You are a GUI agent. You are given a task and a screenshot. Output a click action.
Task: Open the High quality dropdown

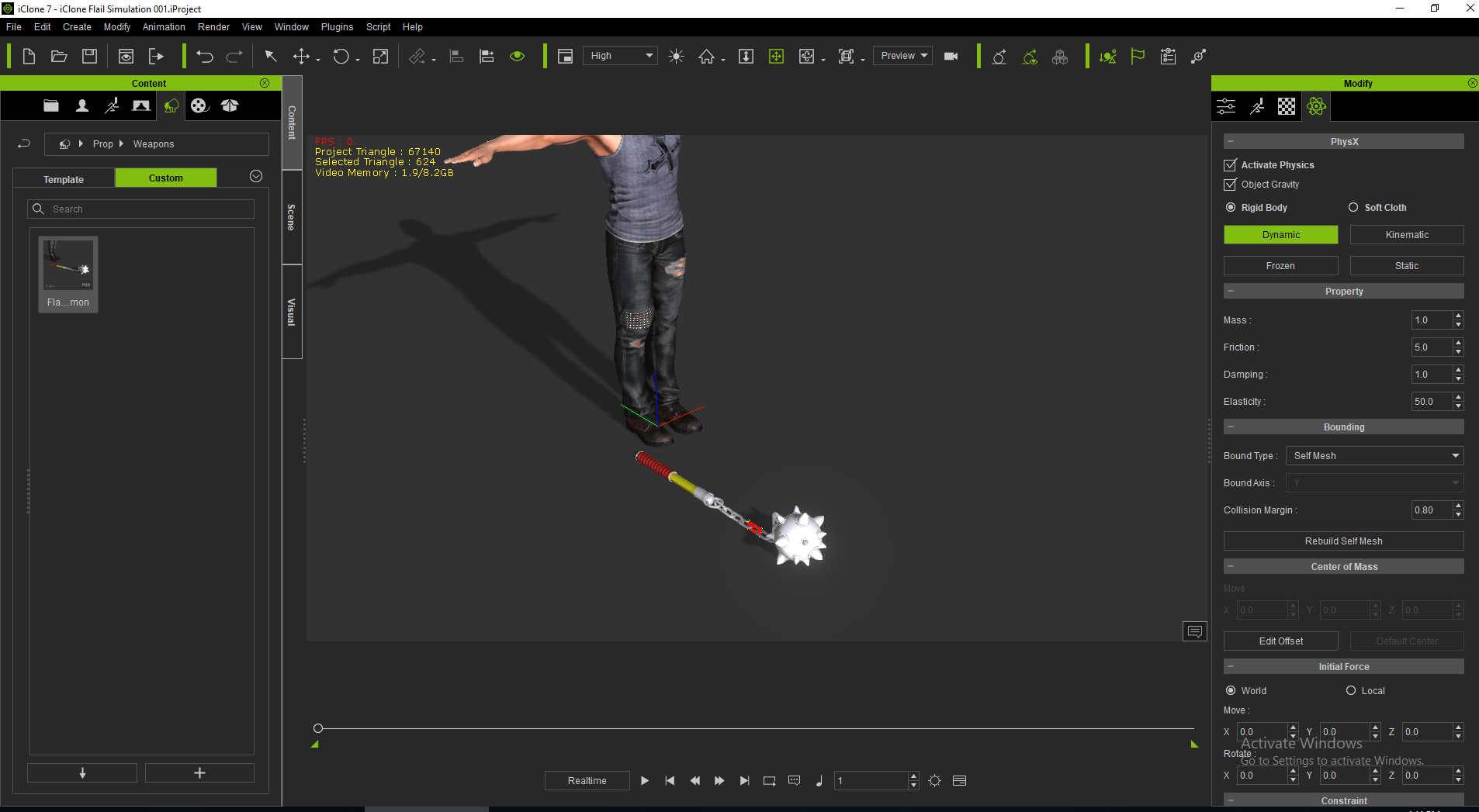(620, 56)
